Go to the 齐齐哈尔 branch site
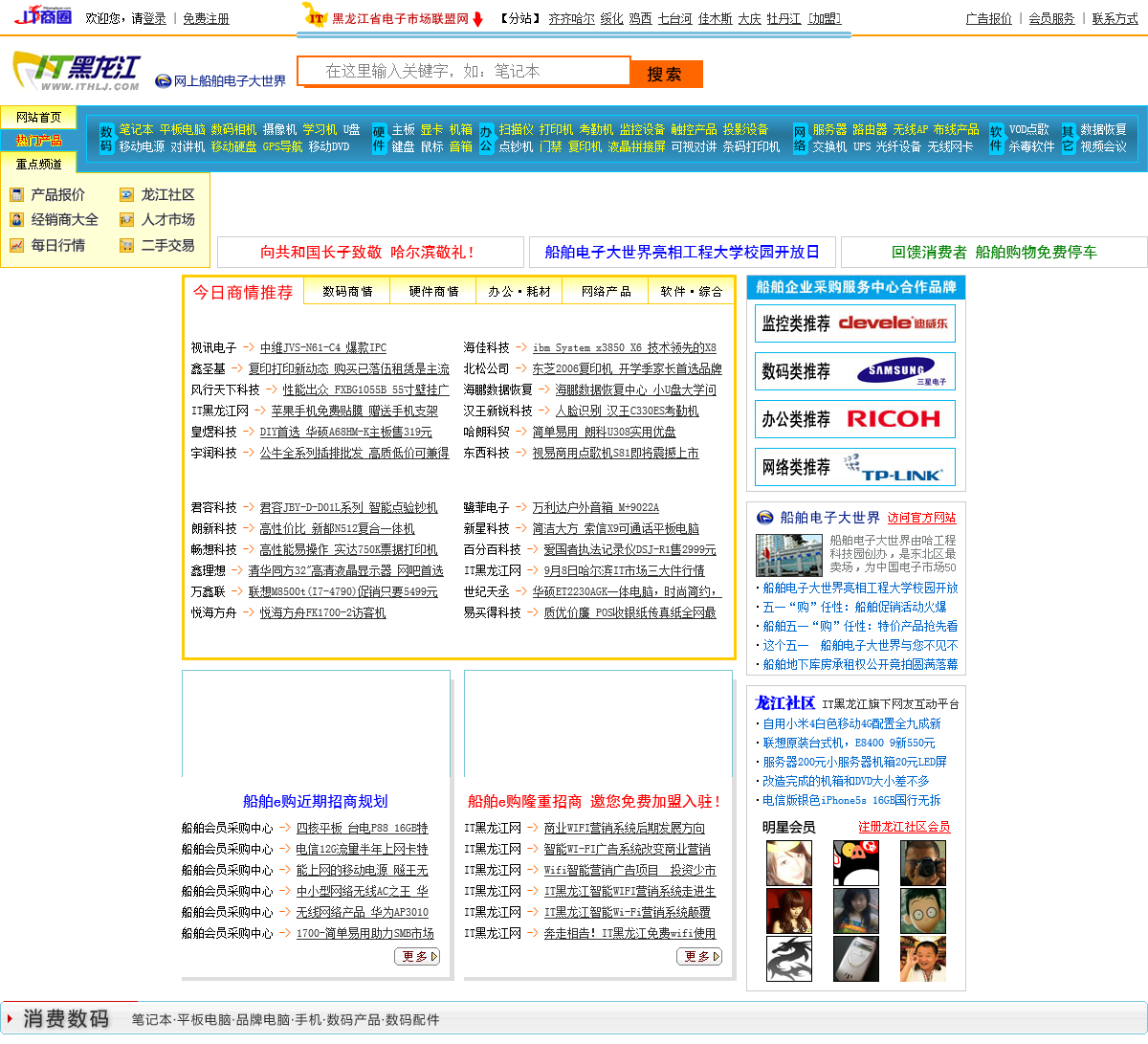Viewport: 1148px width, 1044px height. pyautogui.click(x=571, y=18)
